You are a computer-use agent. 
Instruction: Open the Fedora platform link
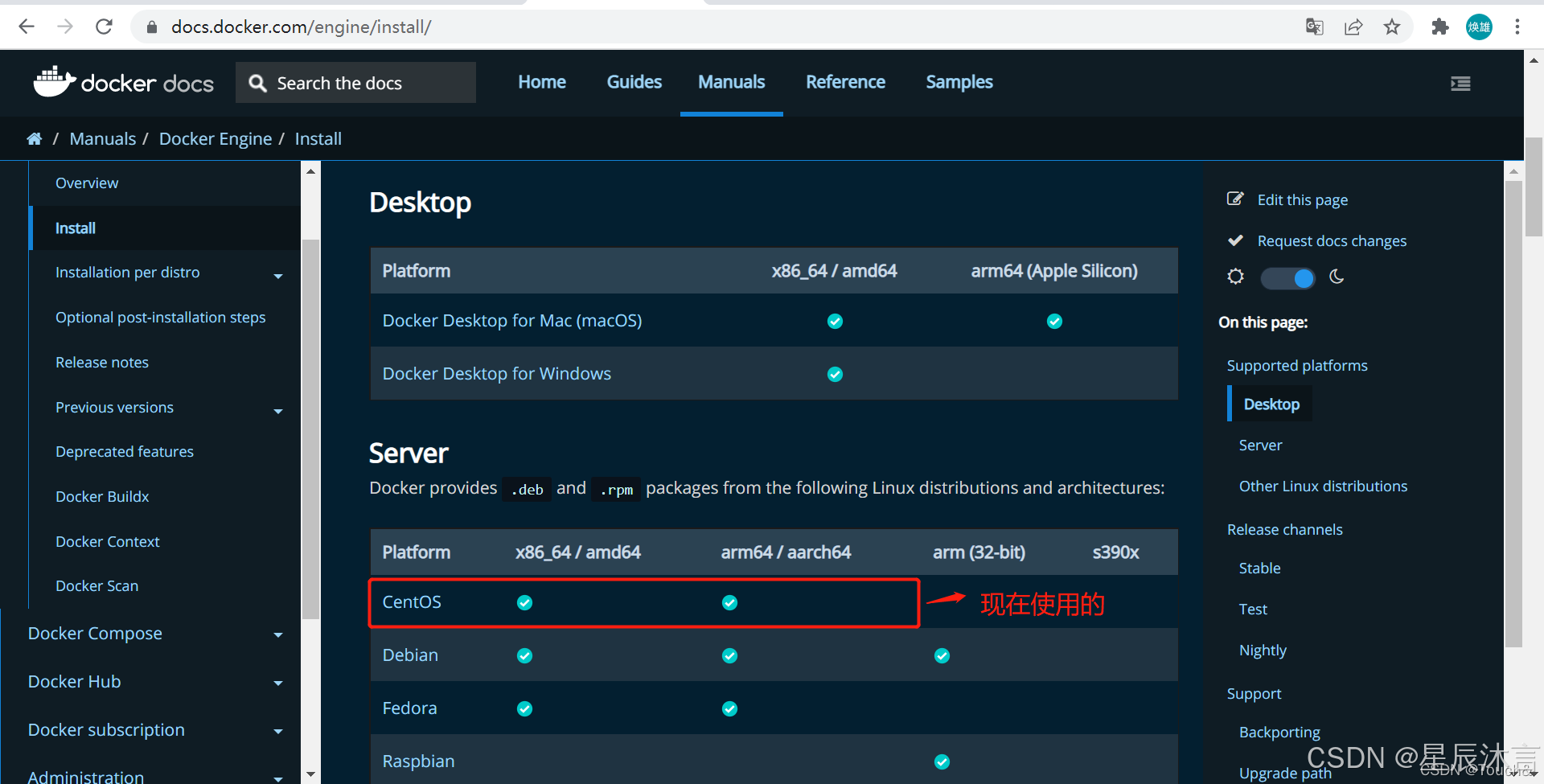coord(409,708)
